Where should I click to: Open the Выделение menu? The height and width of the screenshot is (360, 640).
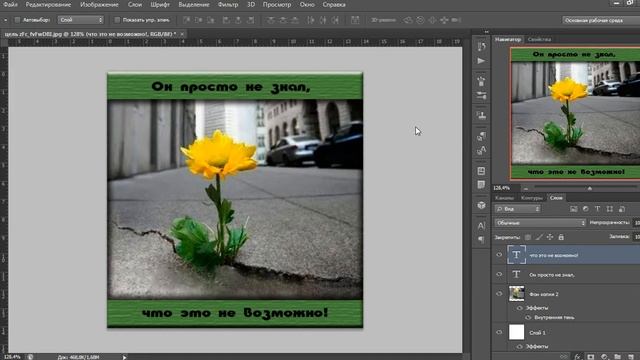pyautogui.click(x=194, y=4)
